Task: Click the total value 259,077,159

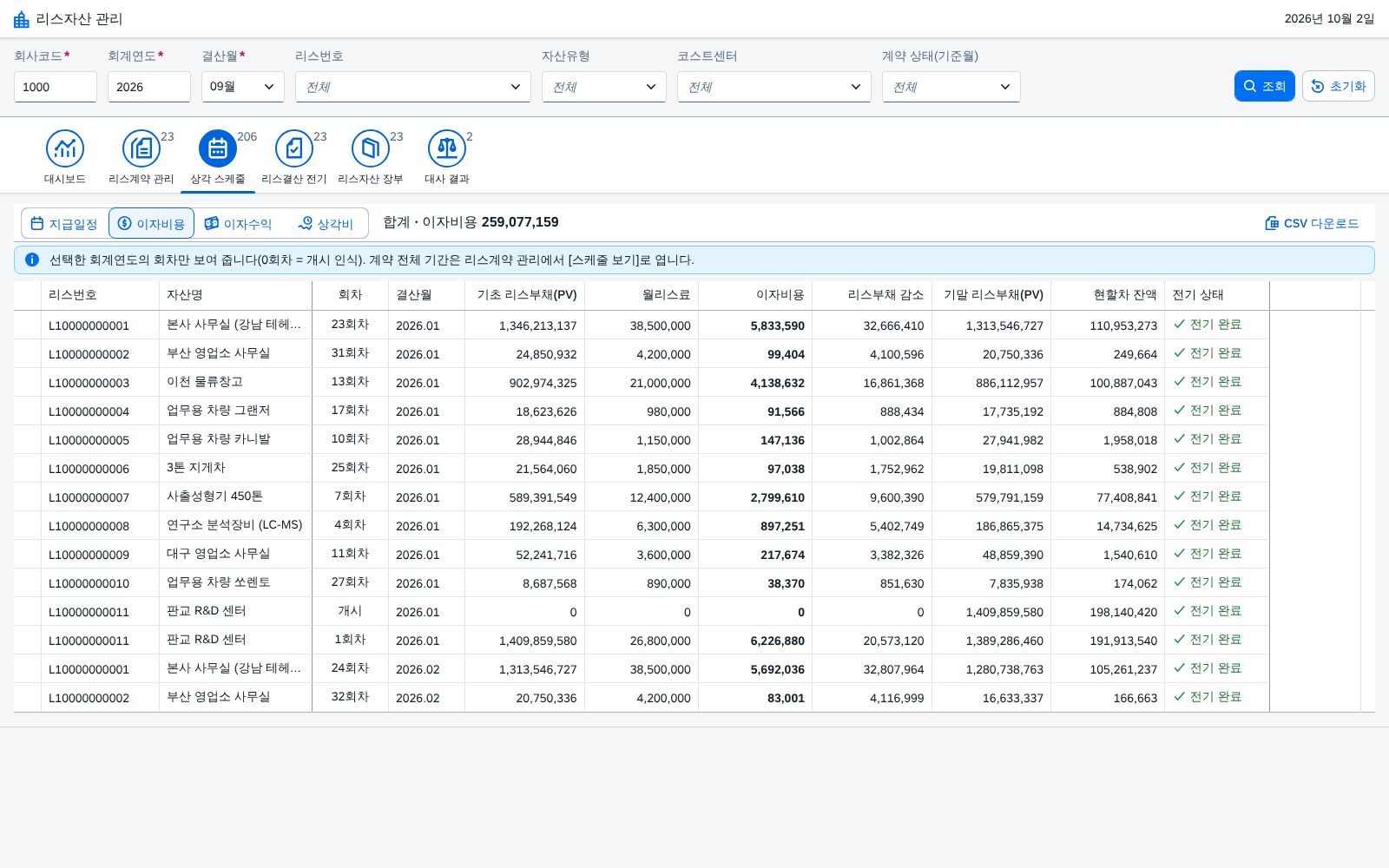Action: click(x=520, y=222)
